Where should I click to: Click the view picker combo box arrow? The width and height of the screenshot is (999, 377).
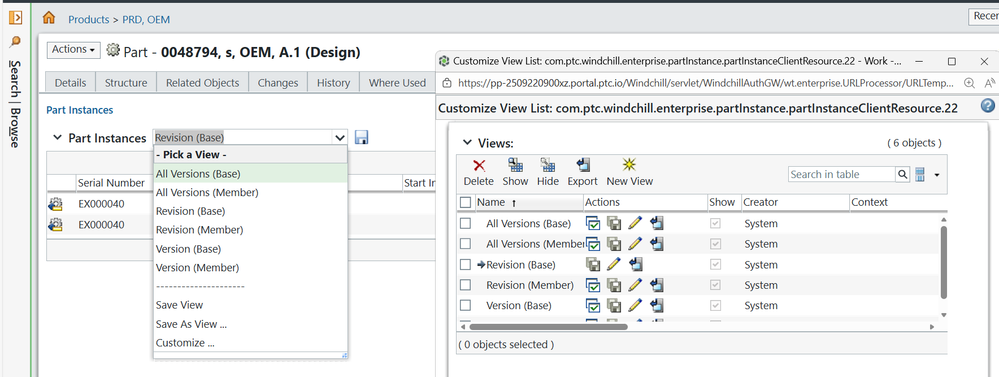pyautogui.click(x=340, y=138)
